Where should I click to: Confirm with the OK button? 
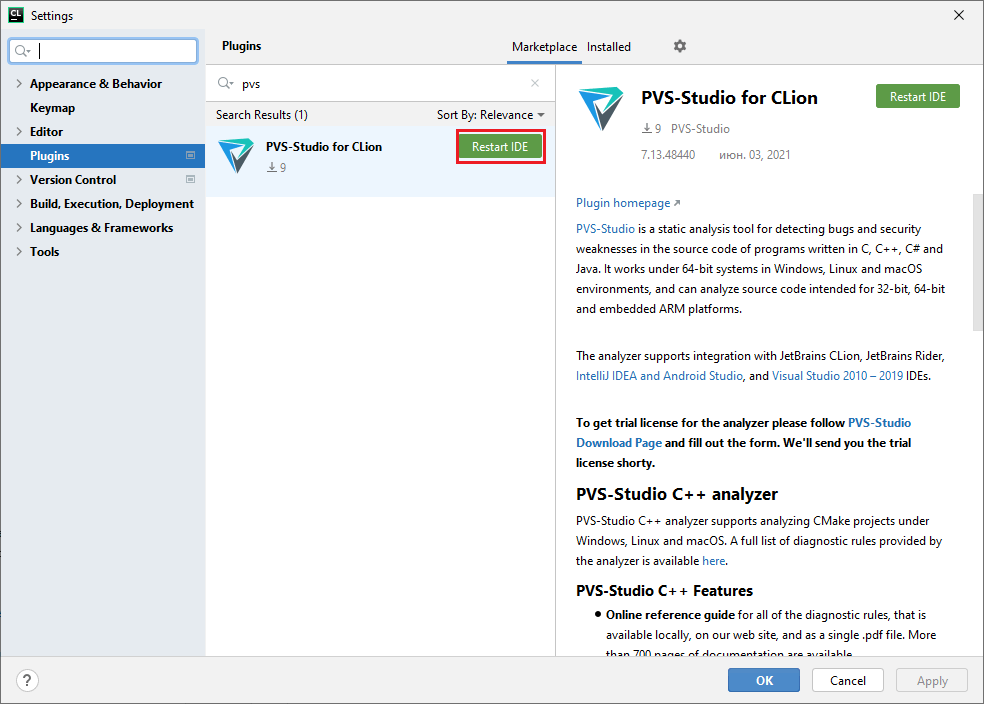764,680
